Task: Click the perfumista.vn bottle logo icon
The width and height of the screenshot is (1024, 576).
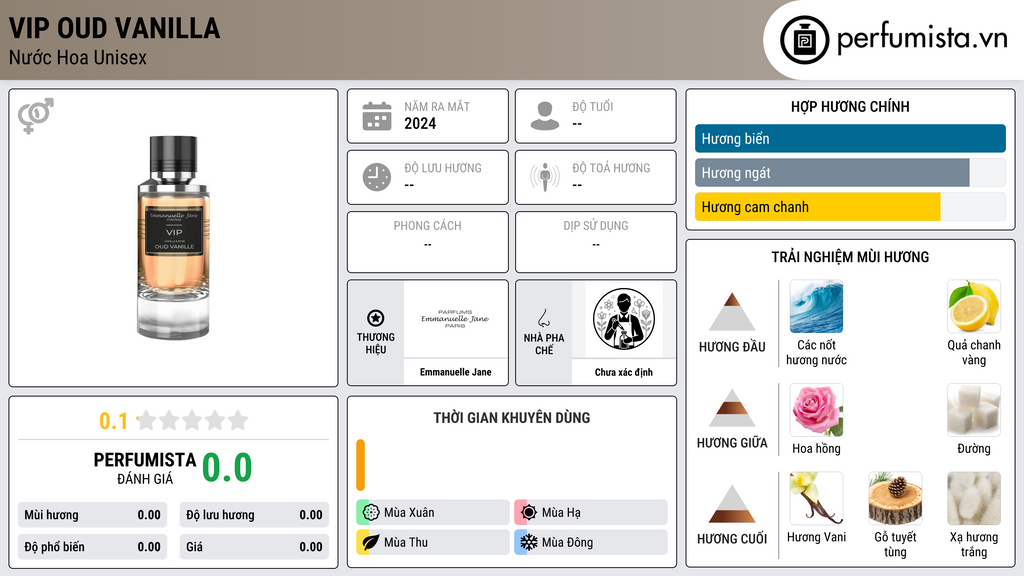Action: click(804, 40)
